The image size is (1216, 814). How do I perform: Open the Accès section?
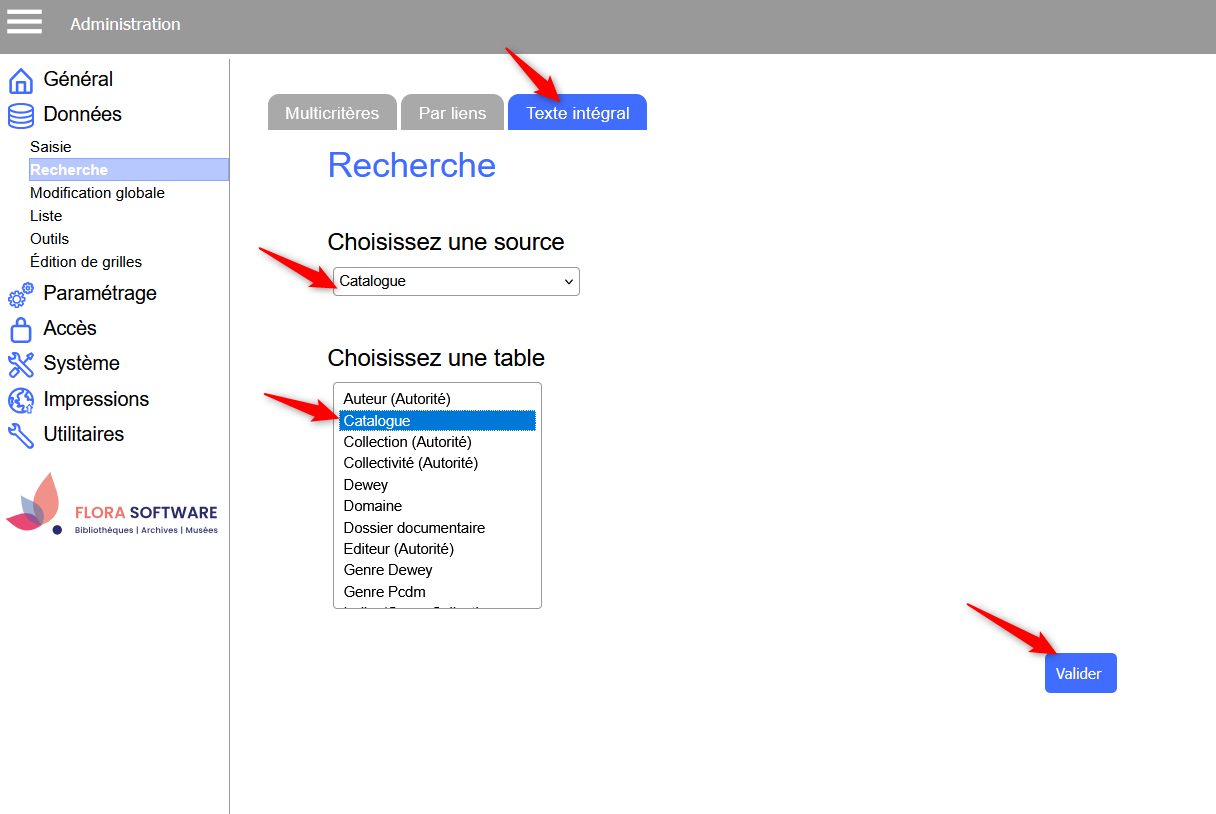(x=70, y=328)
